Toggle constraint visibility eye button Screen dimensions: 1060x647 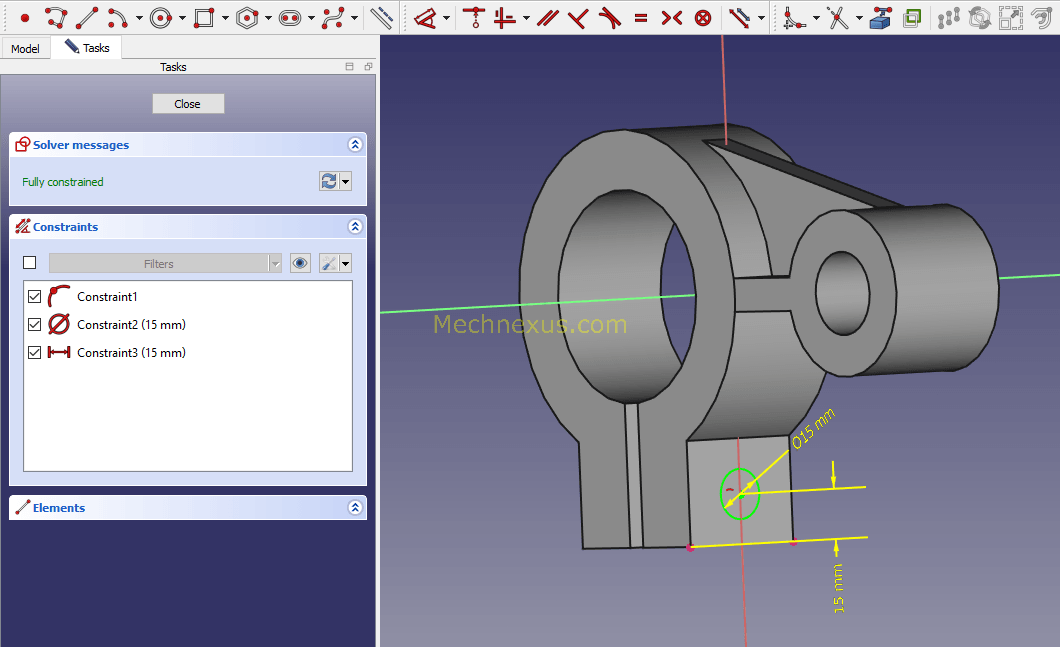(300, 264)
